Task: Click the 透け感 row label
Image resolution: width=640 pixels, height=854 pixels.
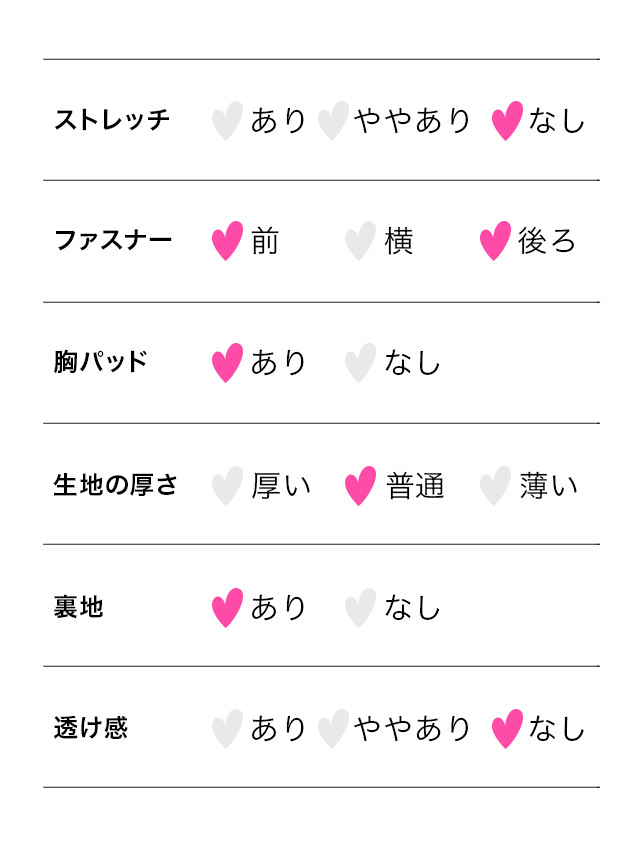Action: [91, 729]
